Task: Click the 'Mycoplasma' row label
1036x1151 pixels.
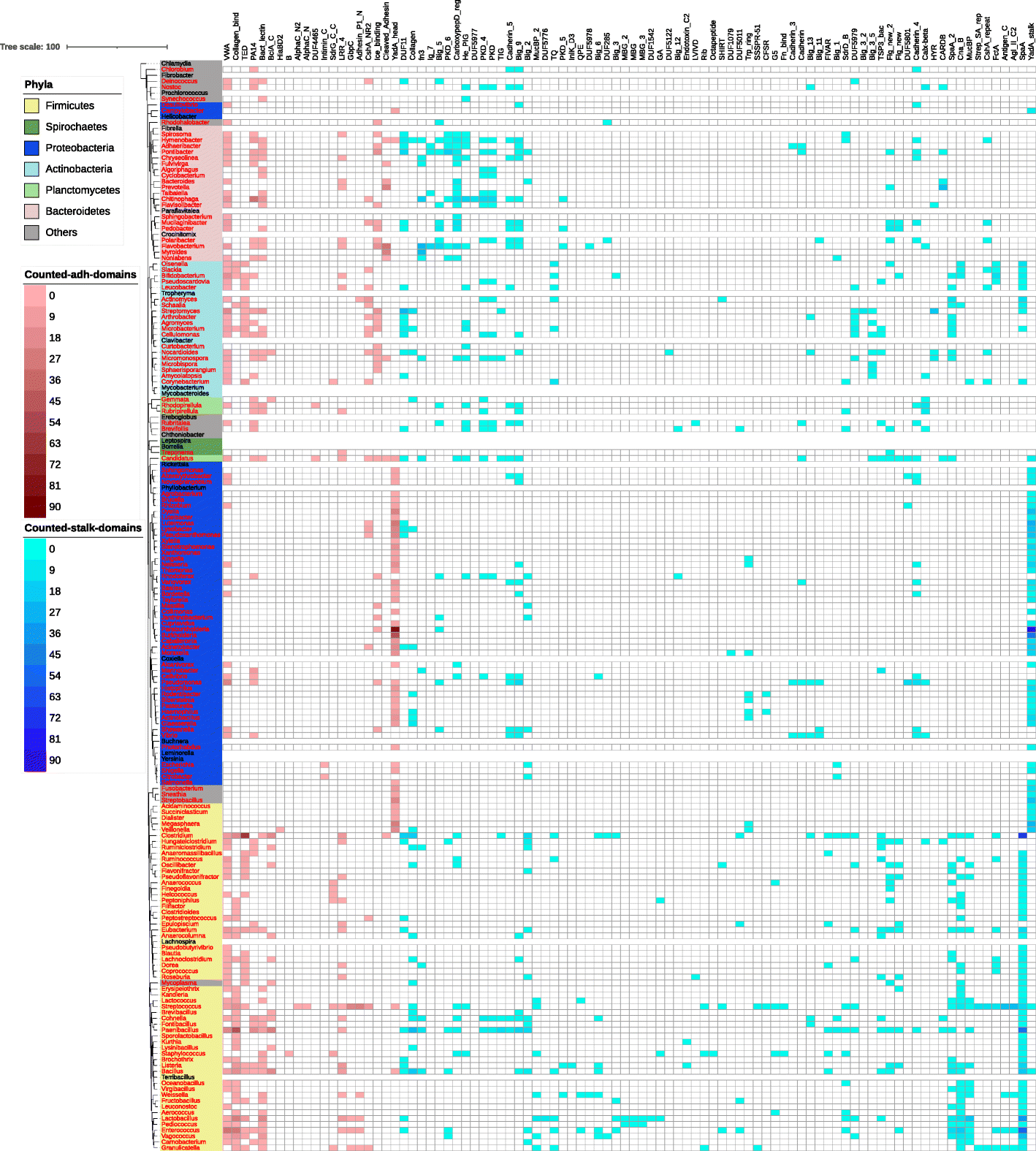Action: (x=179, y=983)
